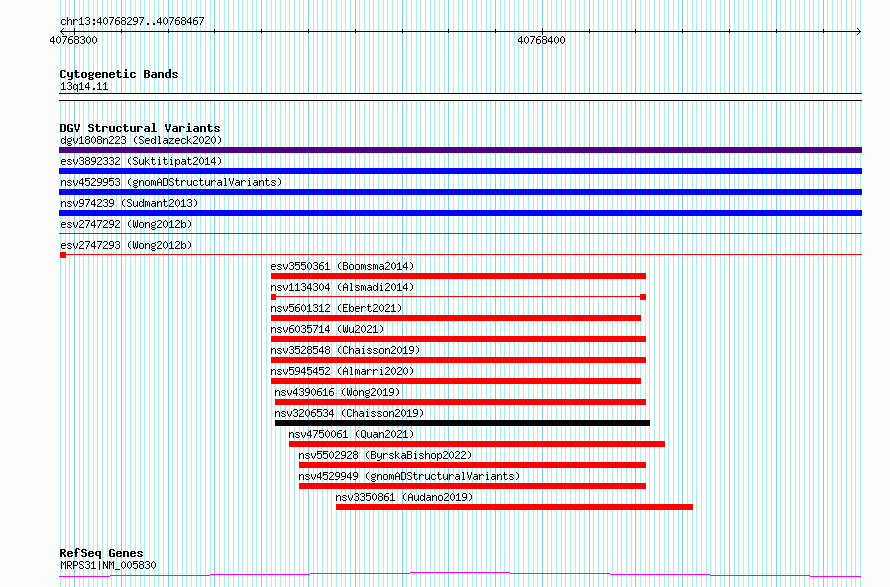Open nsv3206534 (Chaisson2019) label
Screen dimensions: 890x587
point(349,413)
